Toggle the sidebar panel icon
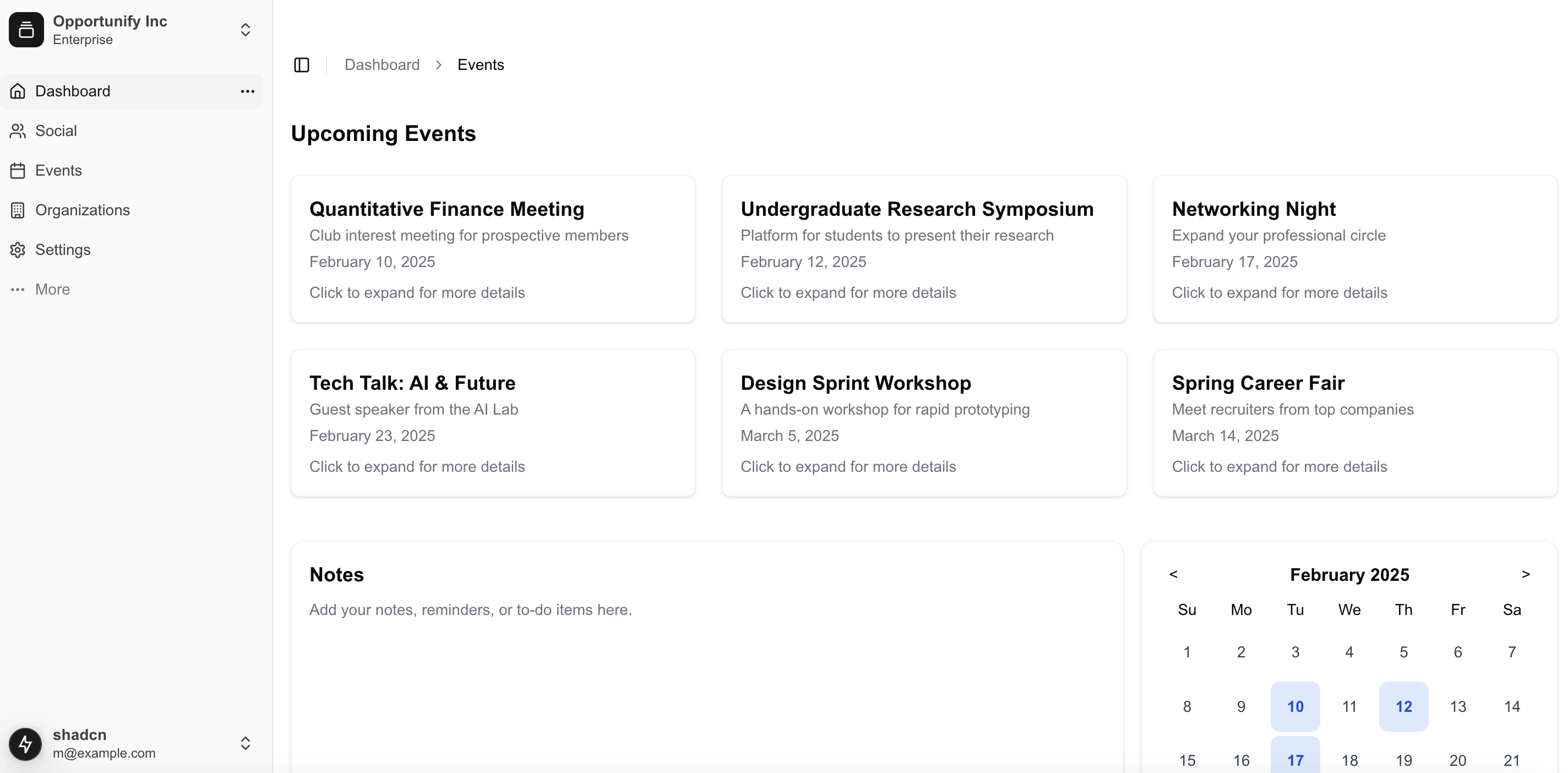Screen dimensions: 1568x773 click(x=301, y=64)
